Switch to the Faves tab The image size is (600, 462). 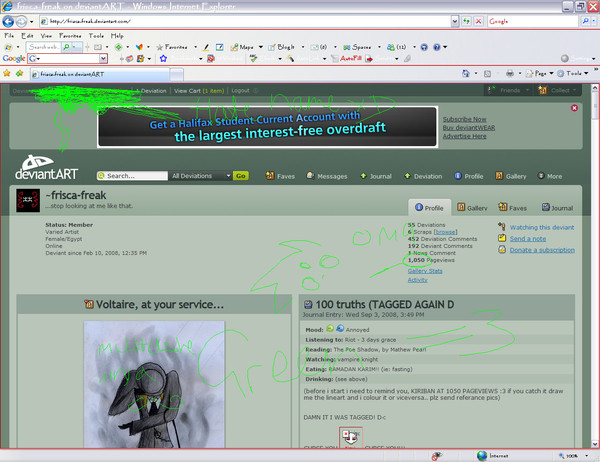512,208
